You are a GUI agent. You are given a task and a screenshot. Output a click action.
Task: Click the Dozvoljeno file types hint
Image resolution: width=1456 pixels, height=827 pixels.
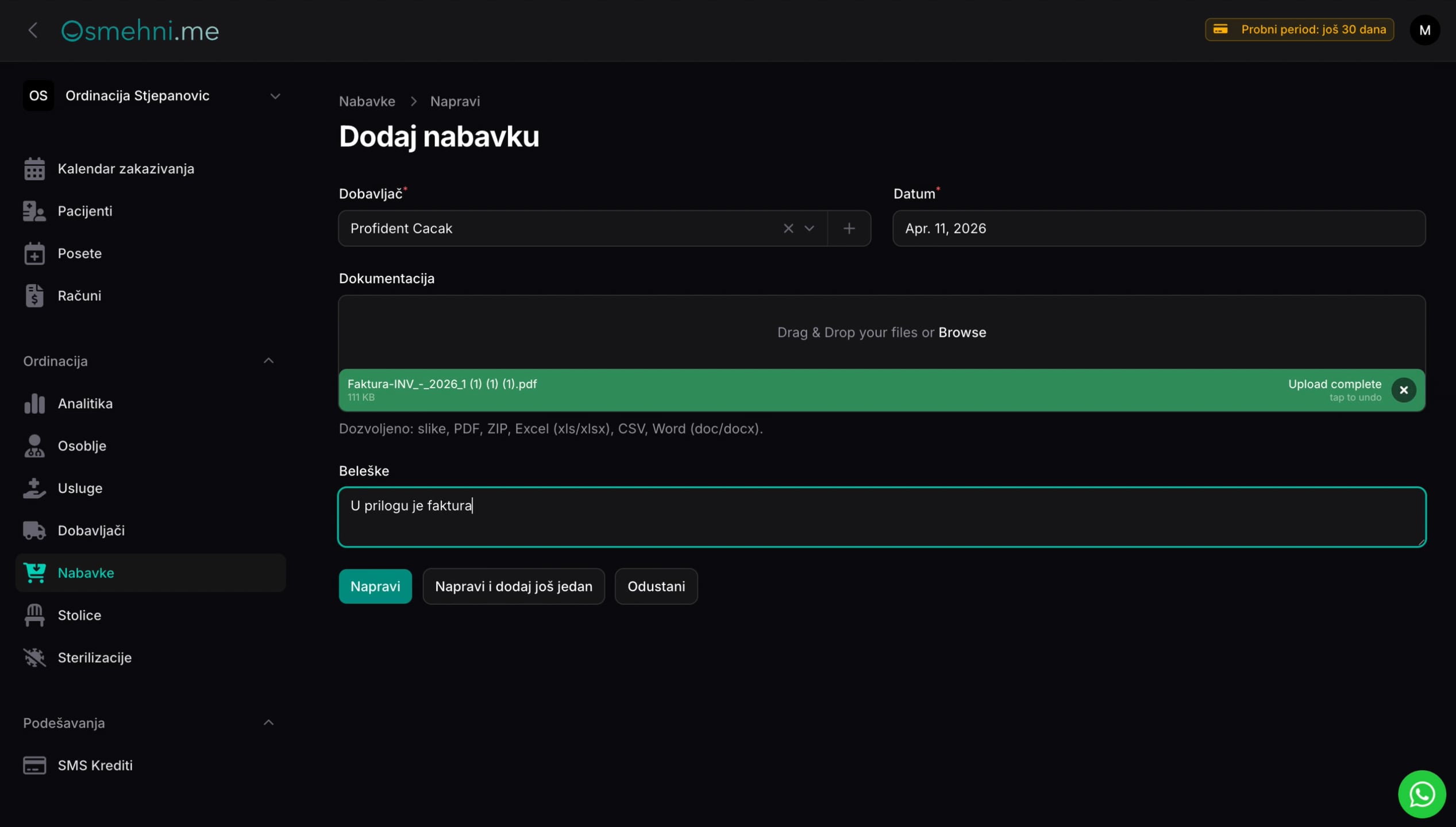tap(550, 428)
